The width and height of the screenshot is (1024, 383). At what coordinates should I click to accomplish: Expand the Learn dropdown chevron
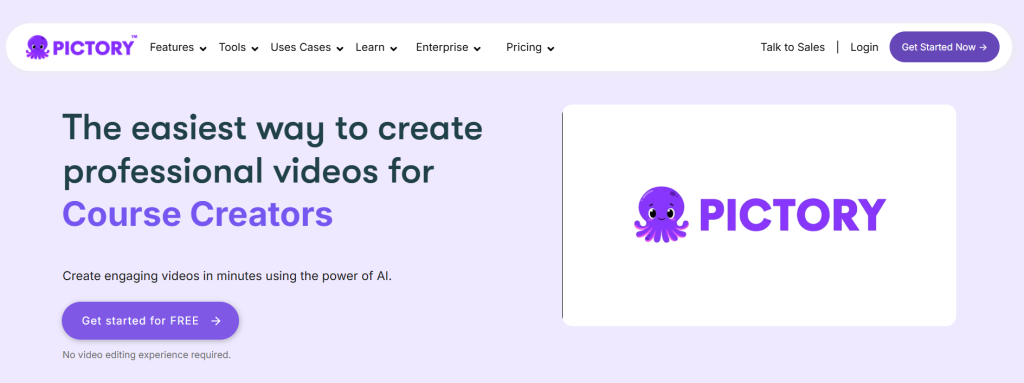pyautogui.click(x=394, y=48)
